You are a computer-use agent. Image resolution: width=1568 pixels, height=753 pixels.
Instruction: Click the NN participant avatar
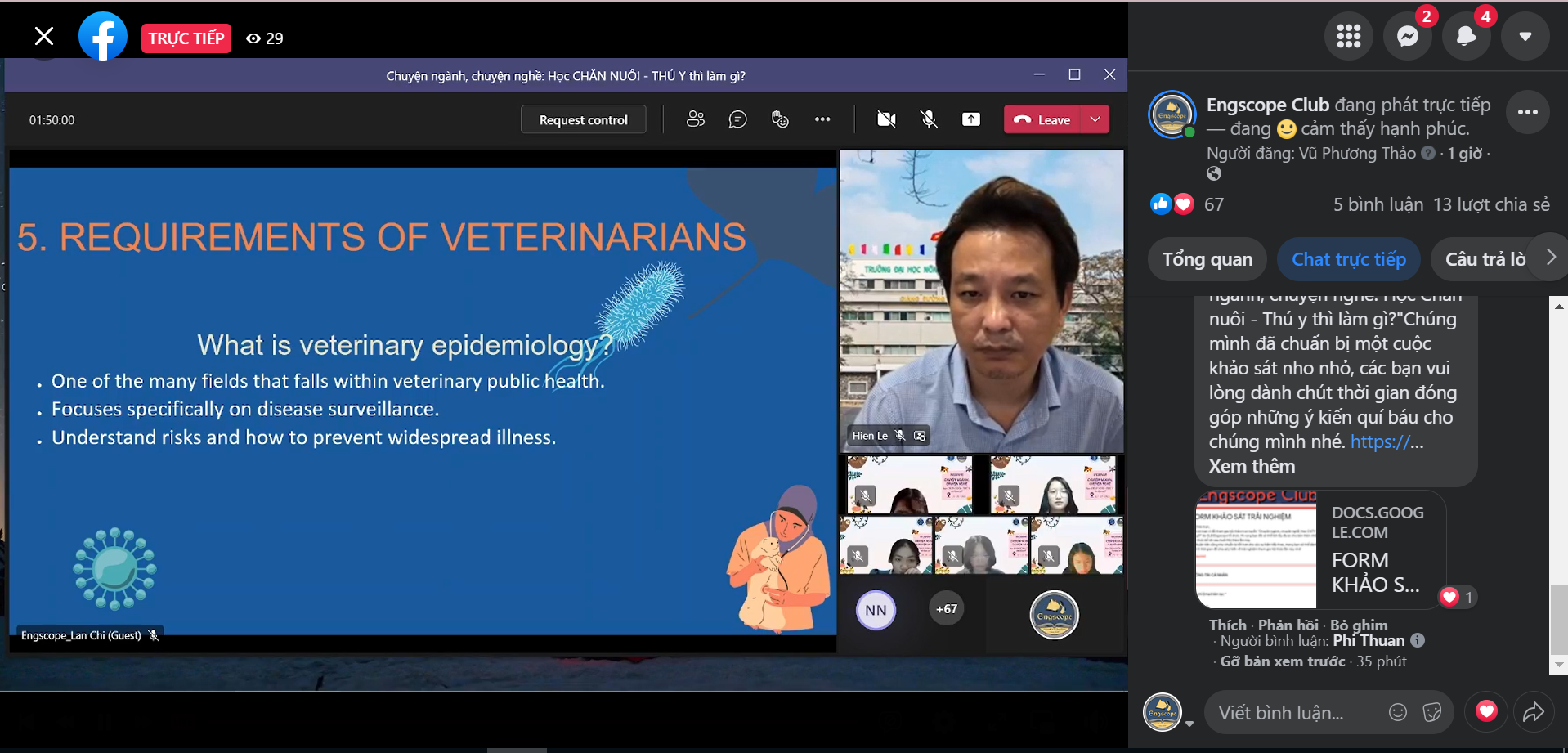876,610
